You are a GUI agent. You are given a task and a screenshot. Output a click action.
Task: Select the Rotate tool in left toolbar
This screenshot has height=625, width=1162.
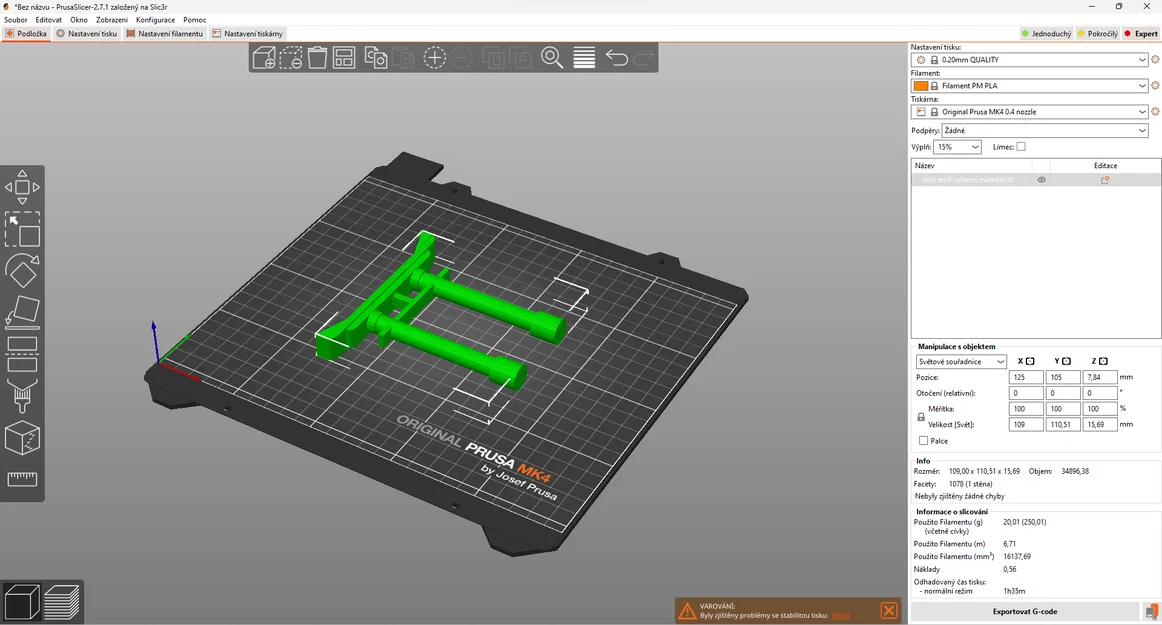pyautogui.click(x=22, y=270)
